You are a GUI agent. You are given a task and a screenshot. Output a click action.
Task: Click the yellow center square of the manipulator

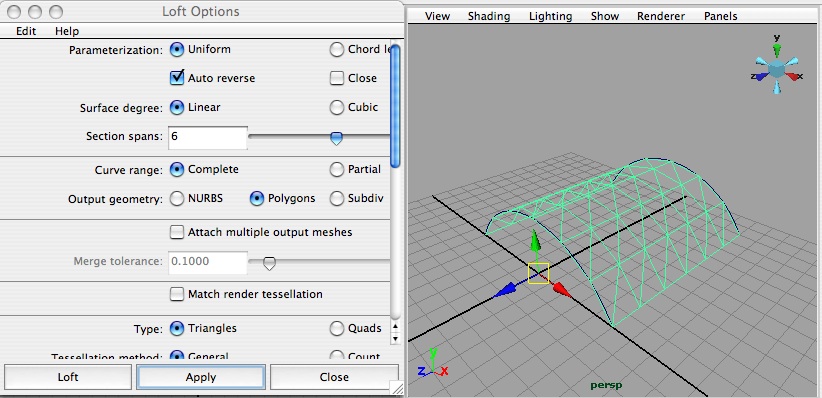pyautogui.click(x=538, y=273)
